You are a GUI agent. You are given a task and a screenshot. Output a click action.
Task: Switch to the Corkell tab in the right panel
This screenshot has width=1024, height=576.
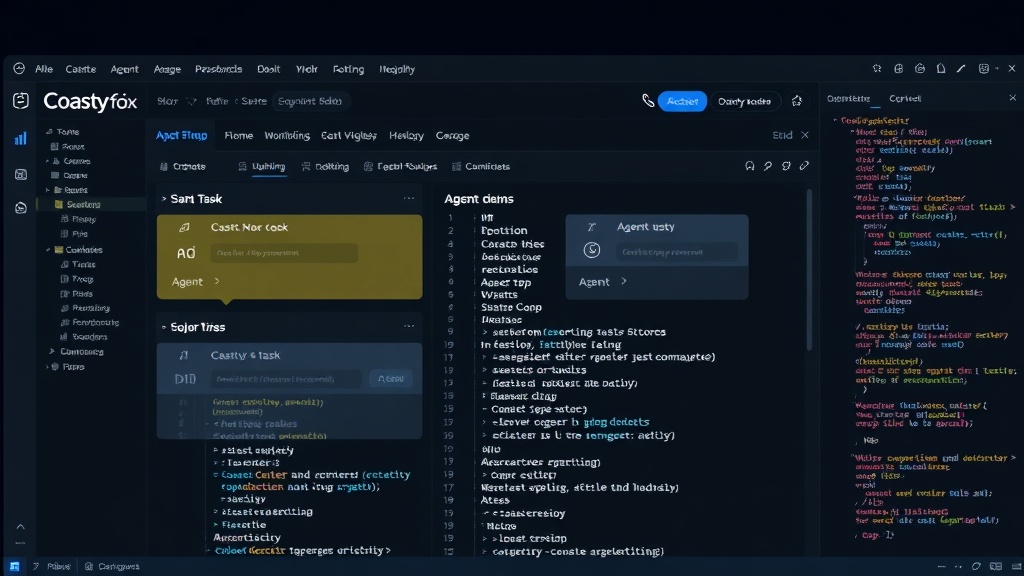904,99
